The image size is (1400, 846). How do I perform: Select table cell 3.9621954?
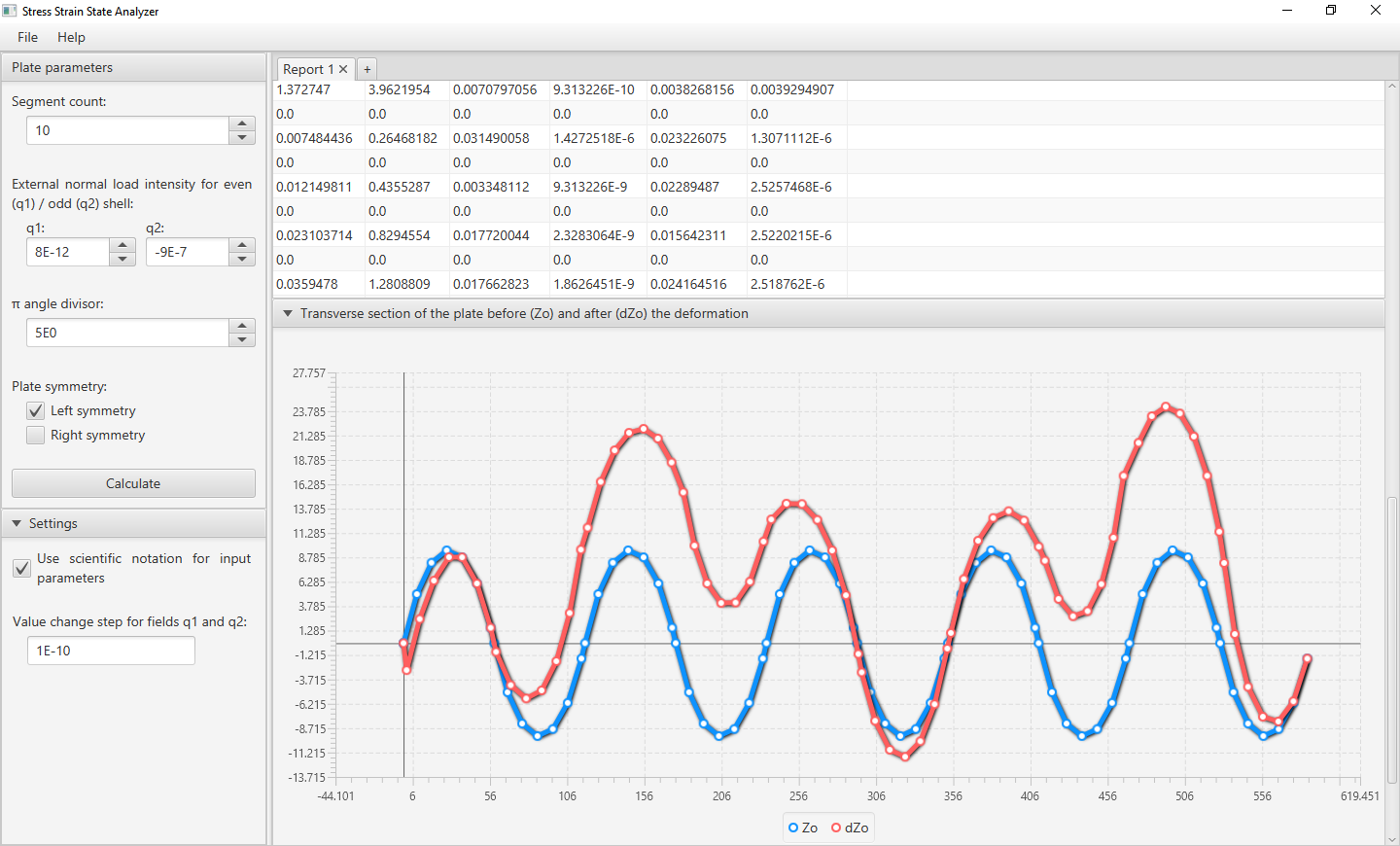click(x=406, y=89)
